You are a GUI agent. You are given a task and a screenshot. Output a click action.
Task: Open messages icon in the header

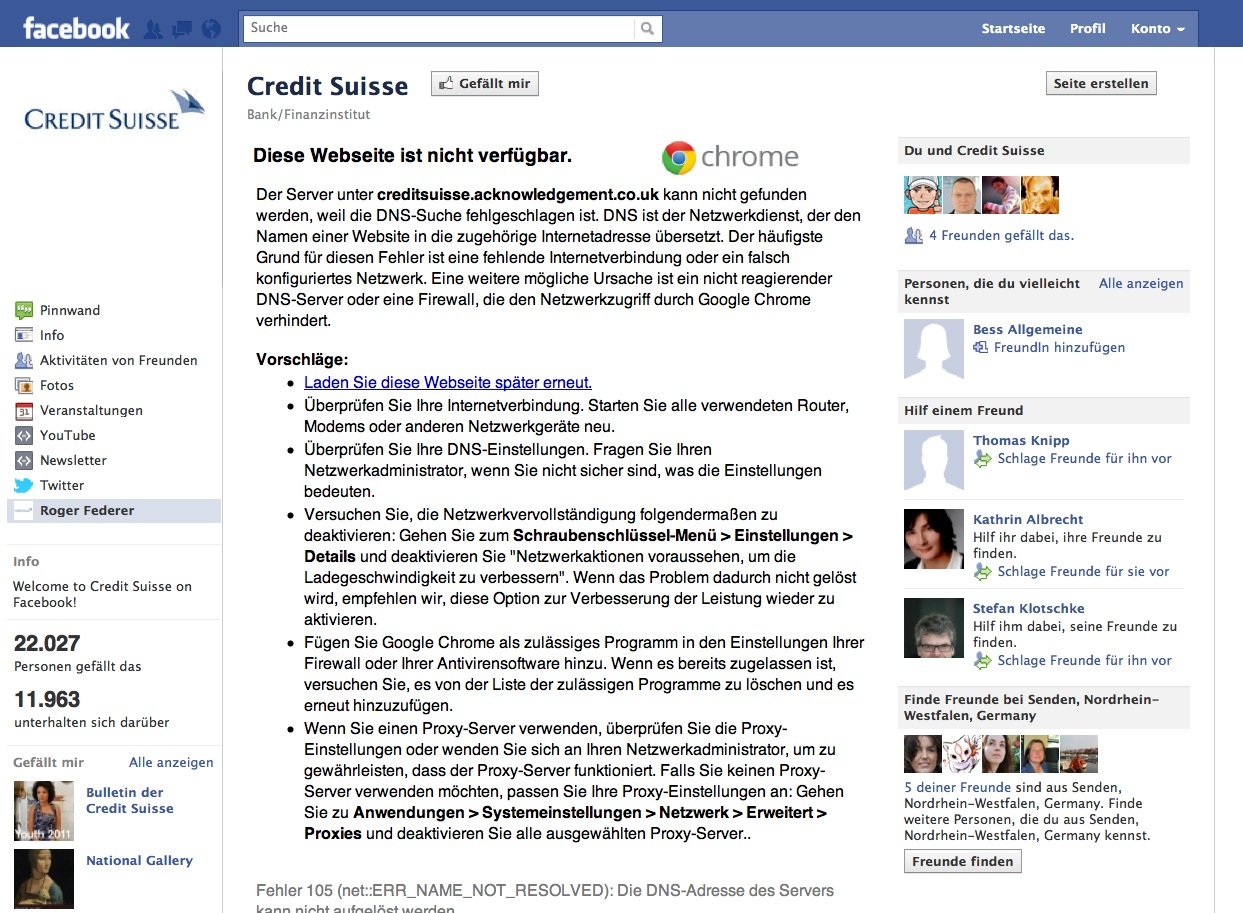(182, 29)
